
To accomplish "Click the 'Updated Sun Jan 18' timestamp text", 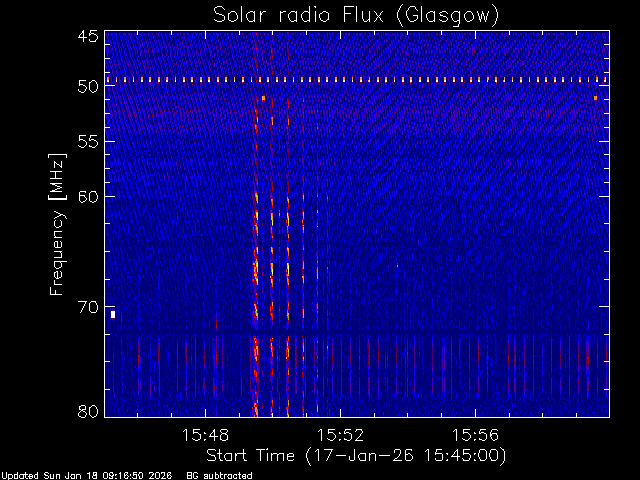I will 87,476.
